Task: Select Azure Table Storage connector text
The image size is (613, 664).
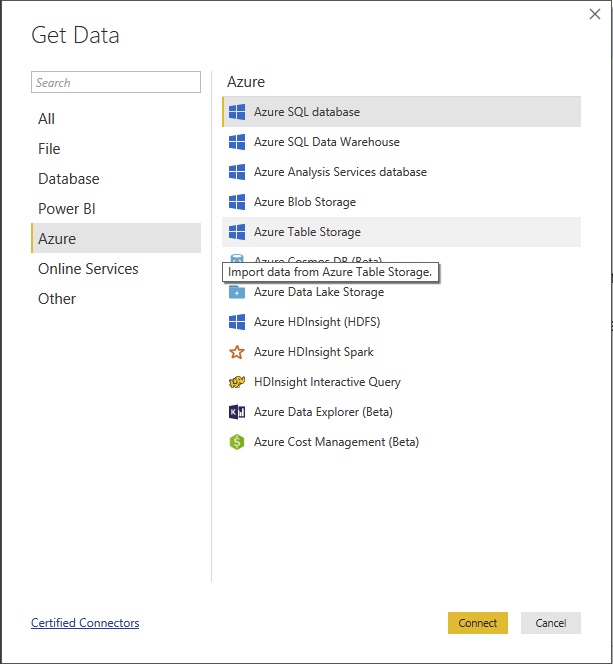Action: click(x=307, y=232)
